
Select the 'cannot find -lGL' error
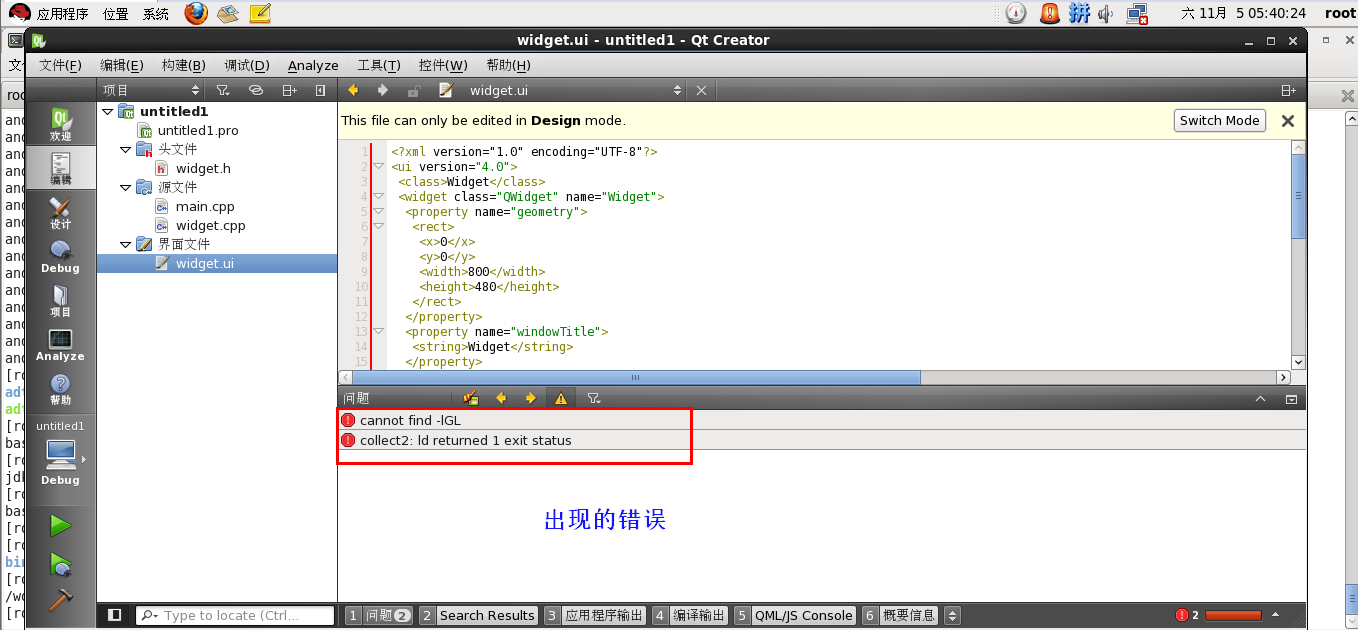pyautogui.click(x=822, y=420)
